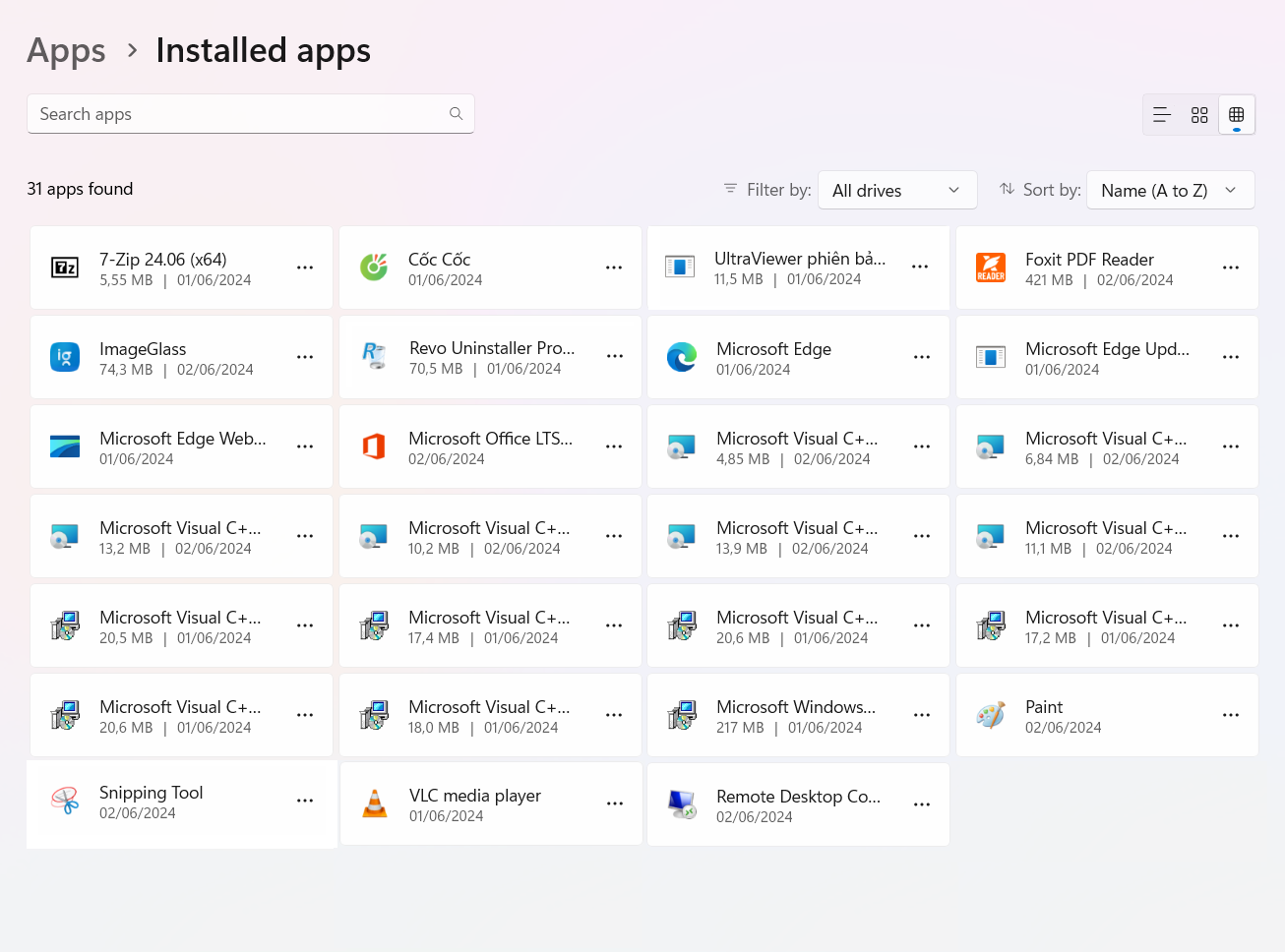
Task: Open options for Visual C++ 6,84 MB
Action: pyautogui.click(x=1231, y=446)
